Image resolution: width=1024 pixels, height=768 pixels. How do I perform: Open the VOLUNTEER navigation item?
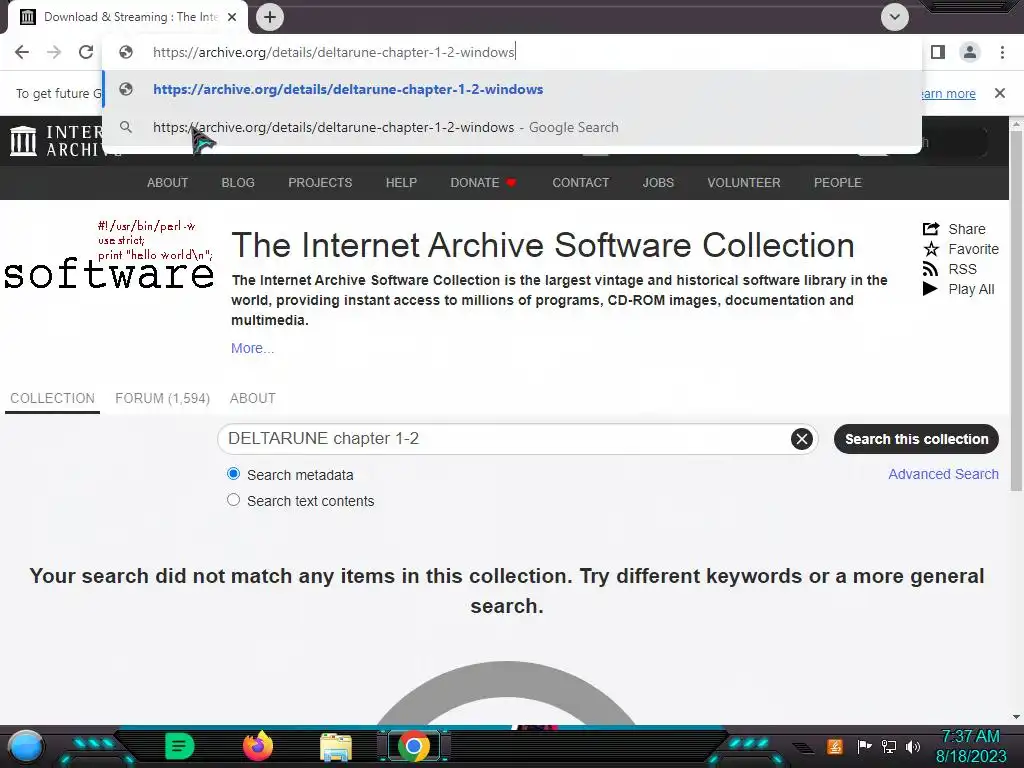click(x=744, y=183)
